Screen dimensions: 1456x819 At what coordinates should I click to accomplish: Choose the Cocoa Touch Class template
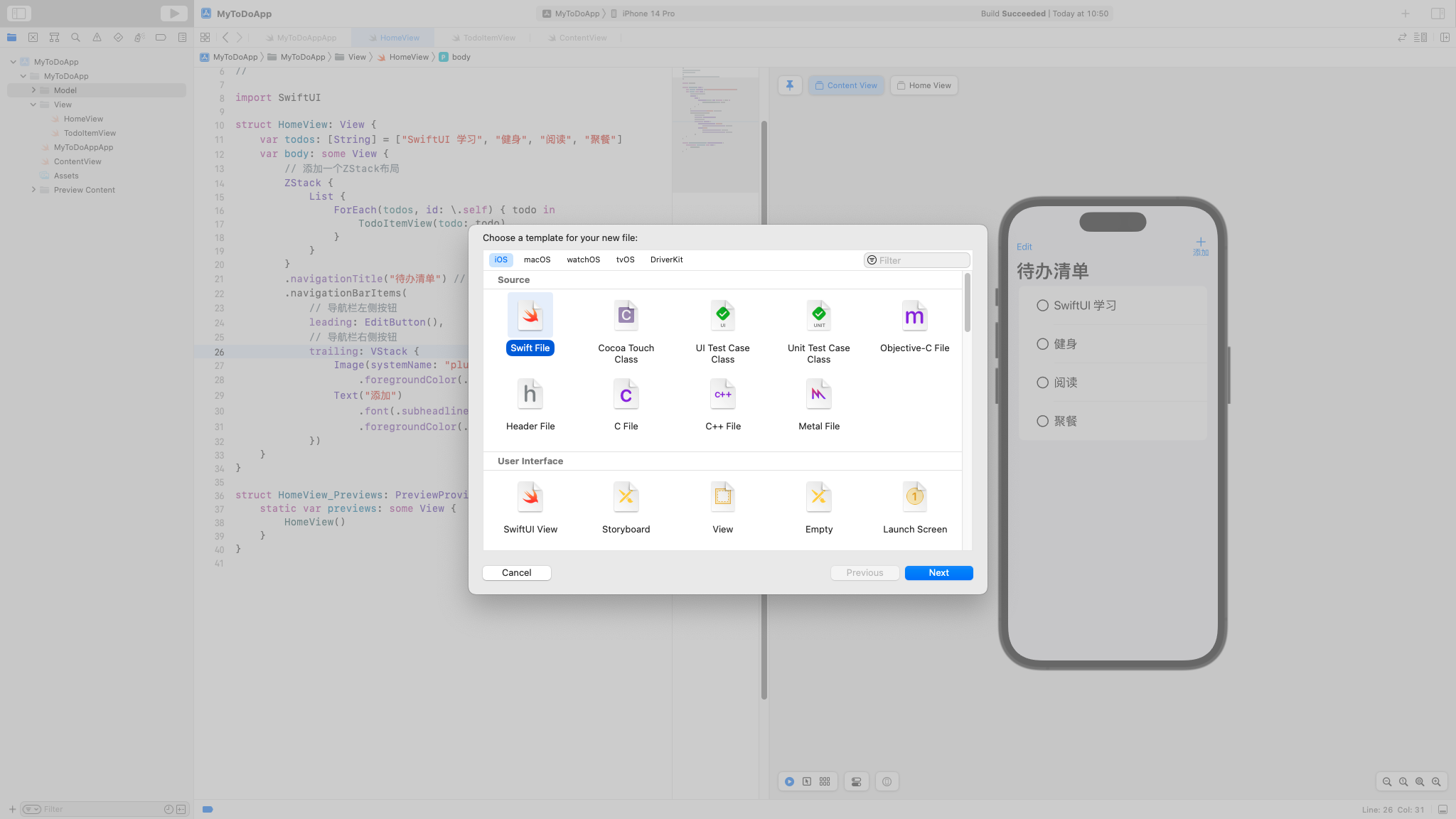coord(626,316)
